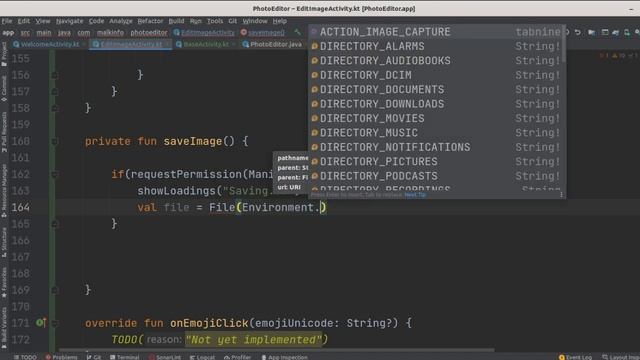Screen dimensions: 640x360
Task: Open the Refactor menu
Action: pyautogui.click(x=150, y=21)
